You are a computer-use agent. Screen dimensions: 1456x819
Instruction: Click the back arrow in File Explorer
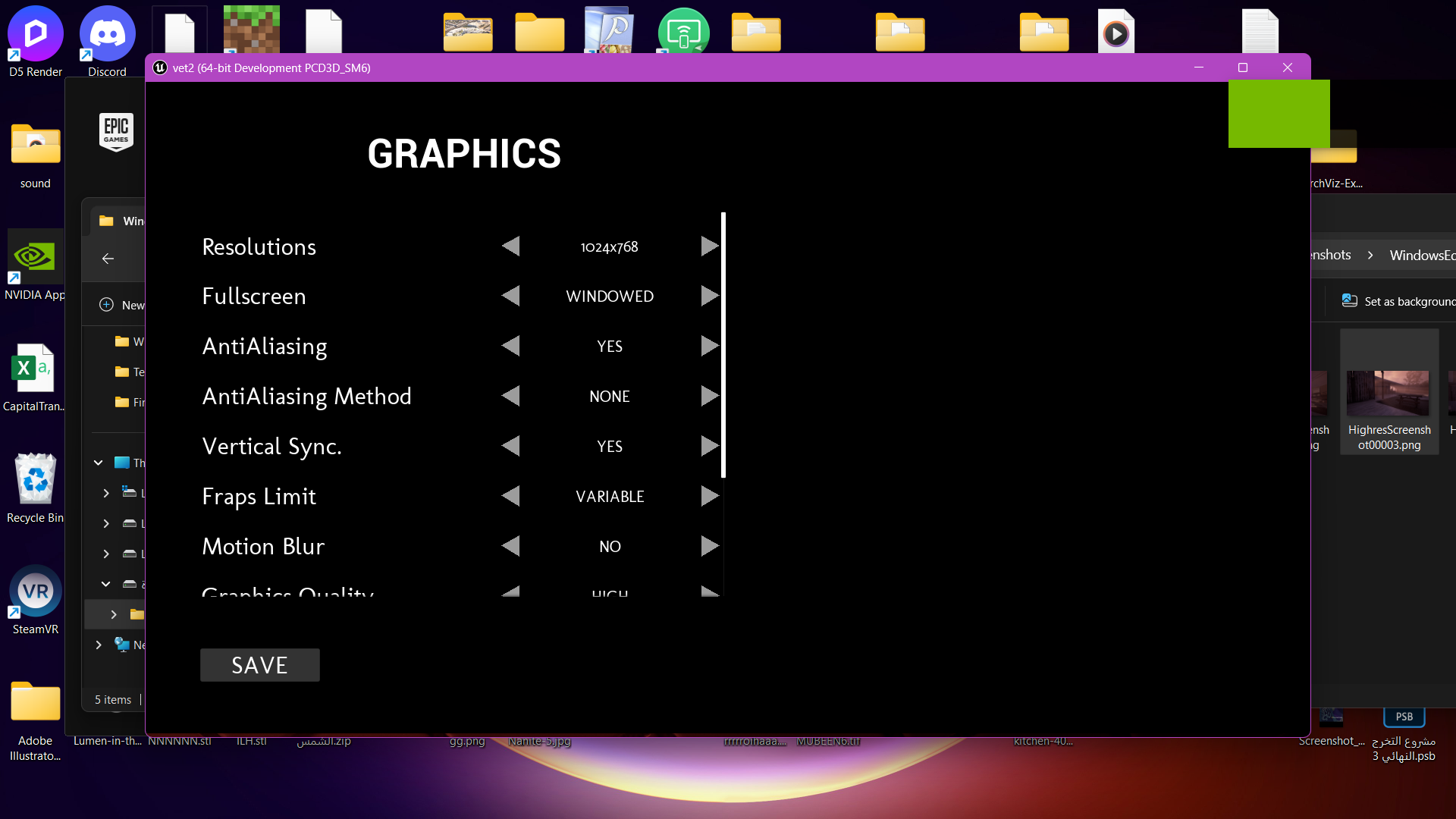pos(108,259)
